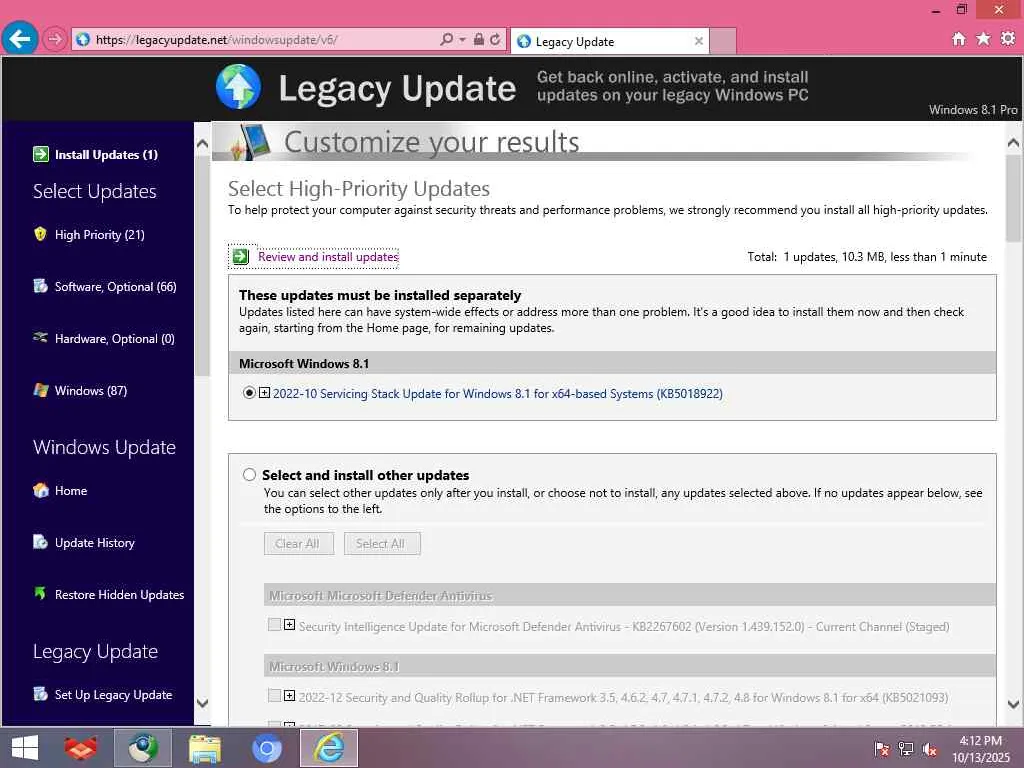The image size is (1024, 768).
Task: Click the green Install Updates arrow icon
Action: coord(40,154)
